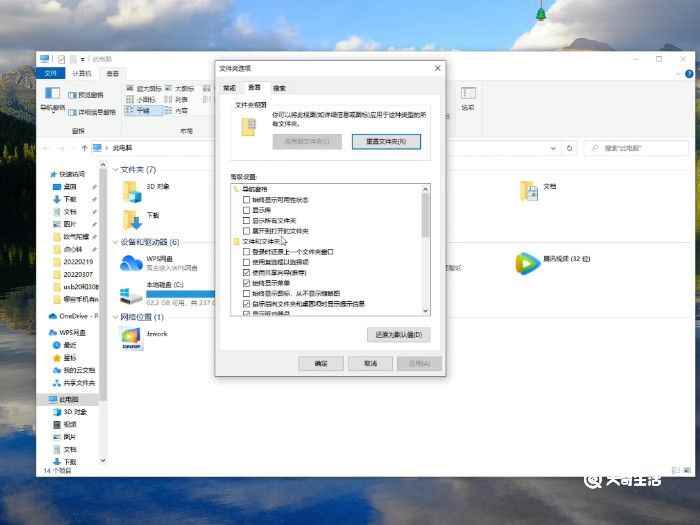Uncheck 使用共享向导(推荐) checkbox
The image size is (700, 525).
[x=246, y=272]
